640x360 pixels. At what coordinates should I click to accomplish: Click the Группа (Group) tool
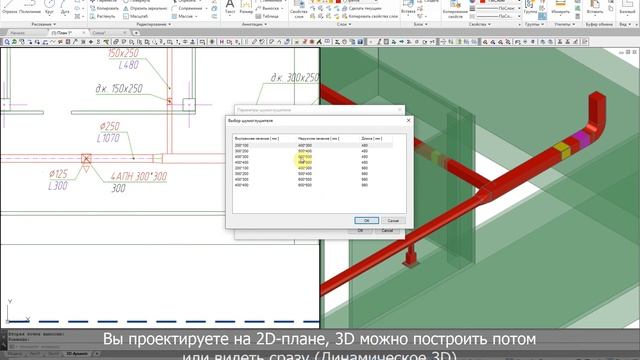530,8
